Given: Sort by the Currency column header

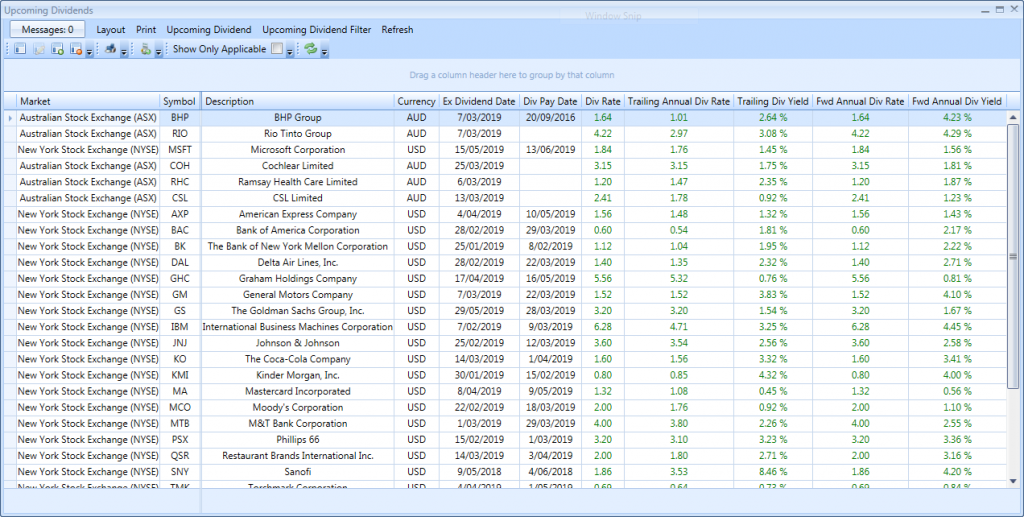Looking at the screenshot, I should point(416,101).
